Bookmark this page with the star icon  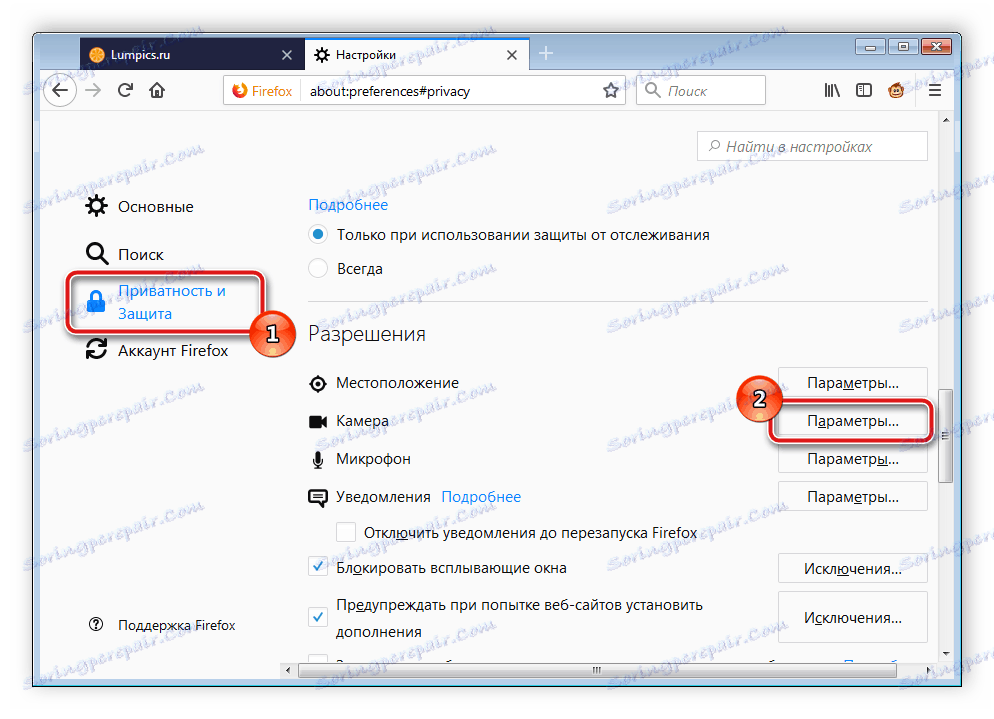point(611,90)
